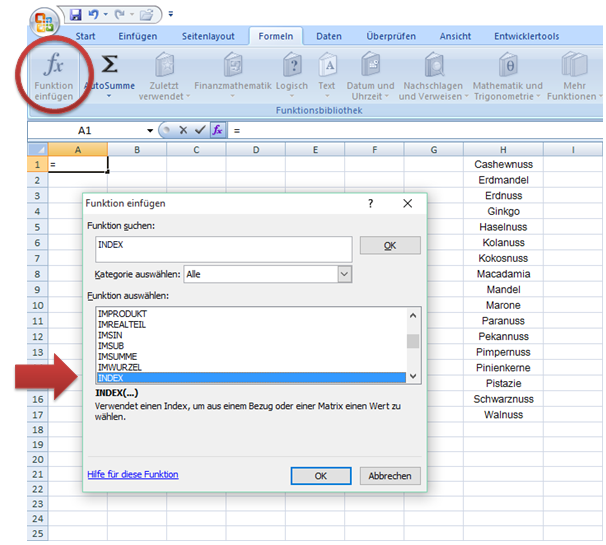606x545 pixels.
Task: Open the Logisch functions icon
Action: coord(292,66)
